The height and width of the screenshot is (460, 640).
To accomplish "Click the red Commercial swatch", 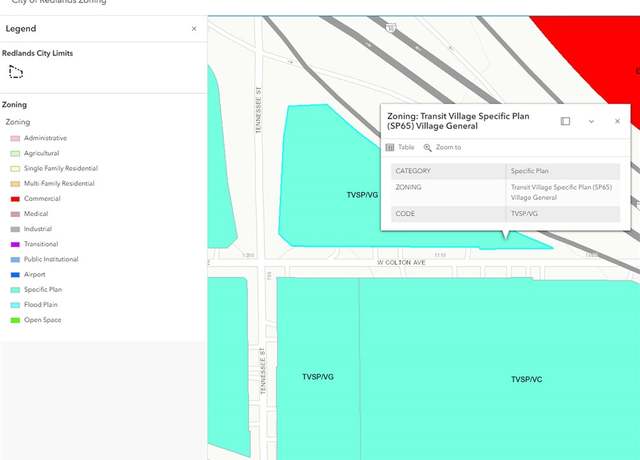I will pyautogui.click(x=15, y=199).
